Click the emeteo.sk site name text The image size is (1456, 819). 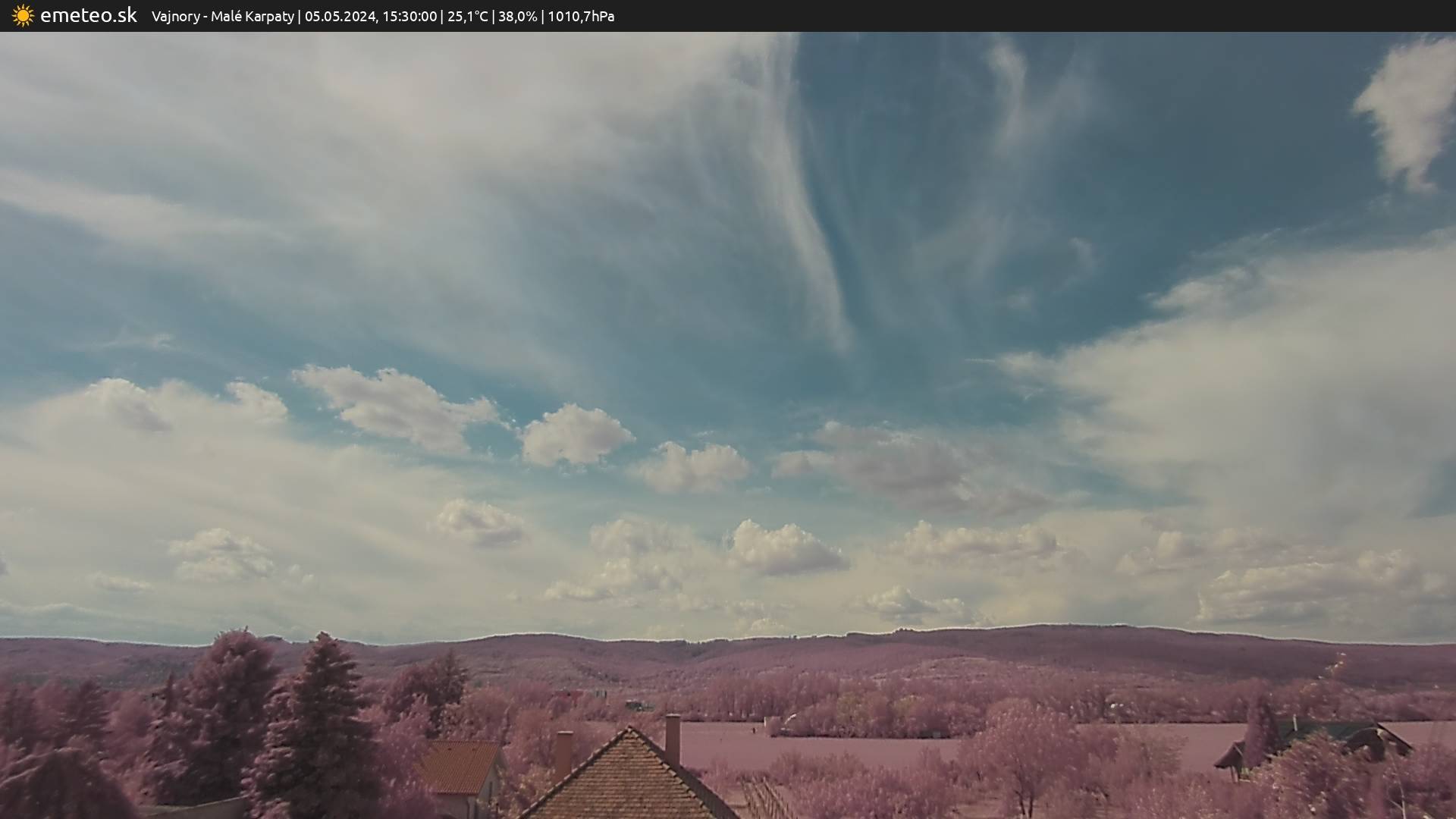point(89,15)
